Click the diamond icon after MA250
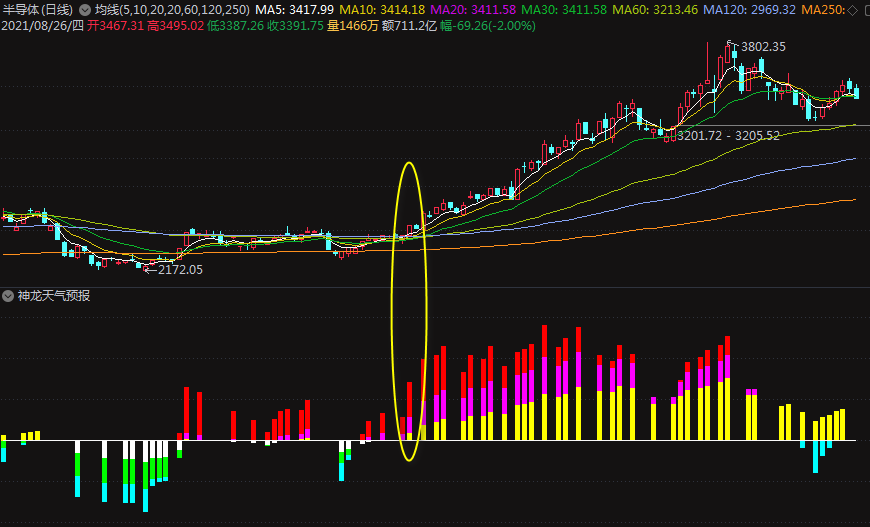 coord(852,10)
